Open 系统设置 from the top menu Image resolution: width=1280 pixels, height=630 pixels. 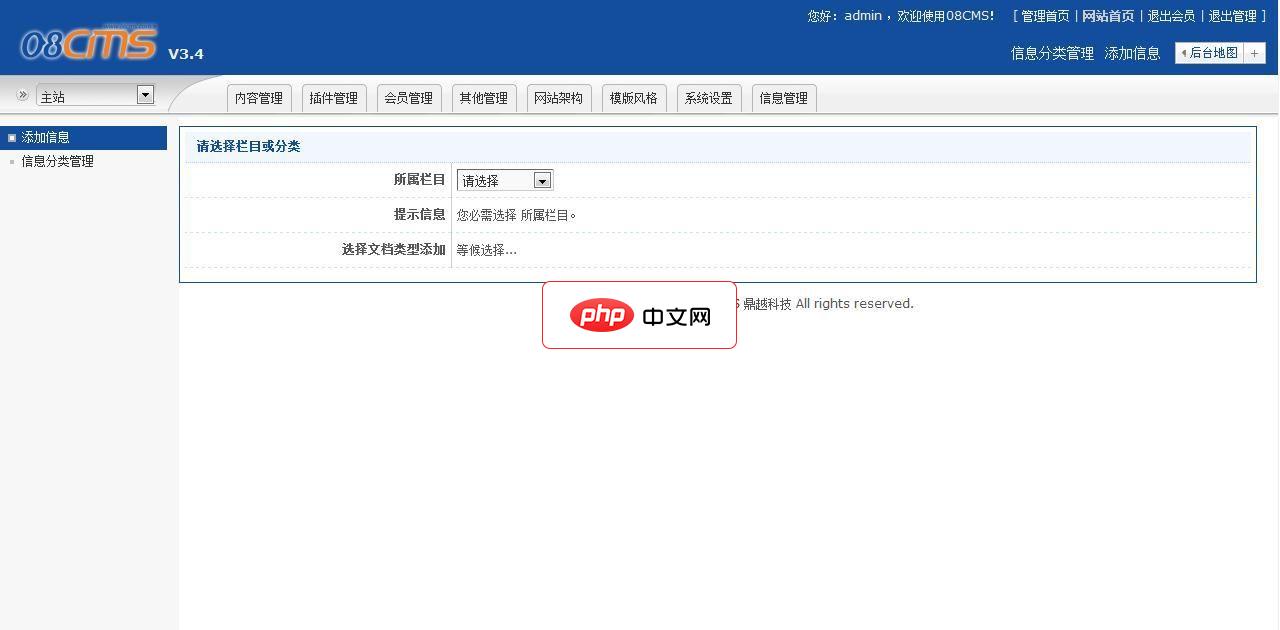[x=708, y=97]
